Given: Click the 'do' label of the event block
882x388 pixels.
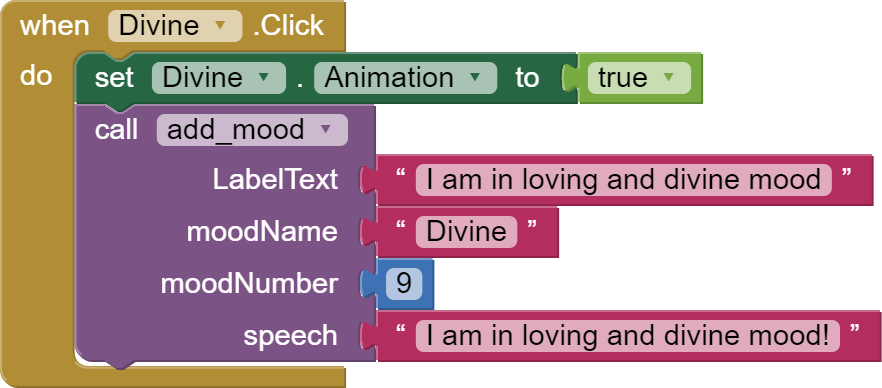Looking at the screenshot, I should pos(35,75).
